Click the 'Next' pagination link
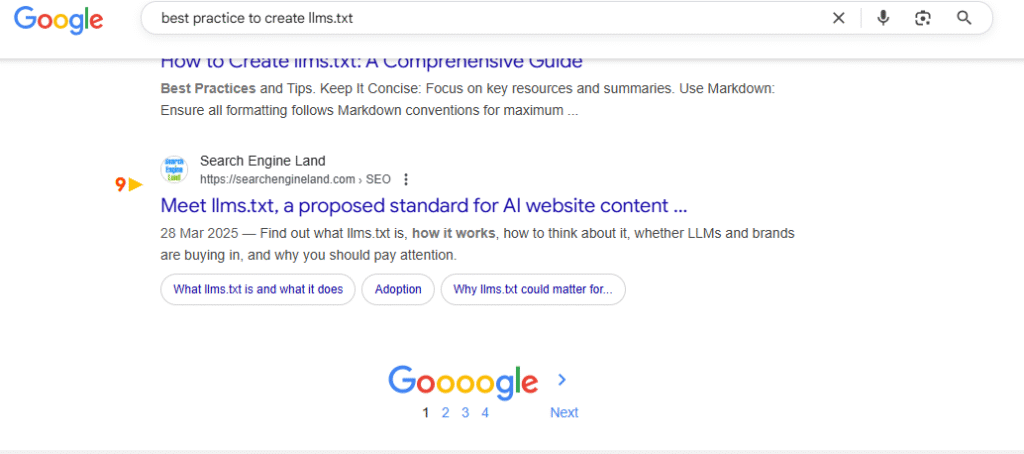The width and height of the screenshot is (1024, 454). pyautogui.click(x=564, y=412)
